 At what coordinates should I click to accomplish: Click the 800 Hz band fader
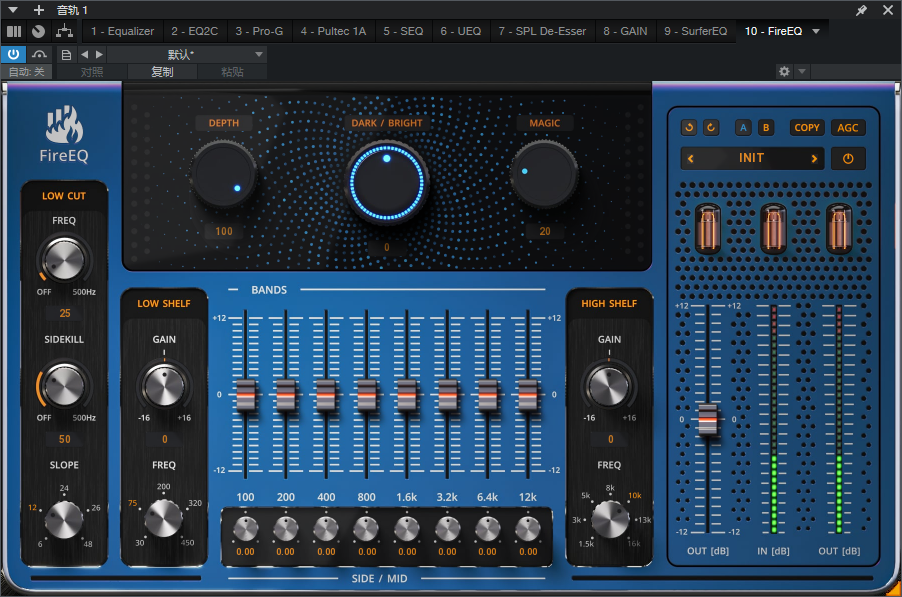(366, 395)
